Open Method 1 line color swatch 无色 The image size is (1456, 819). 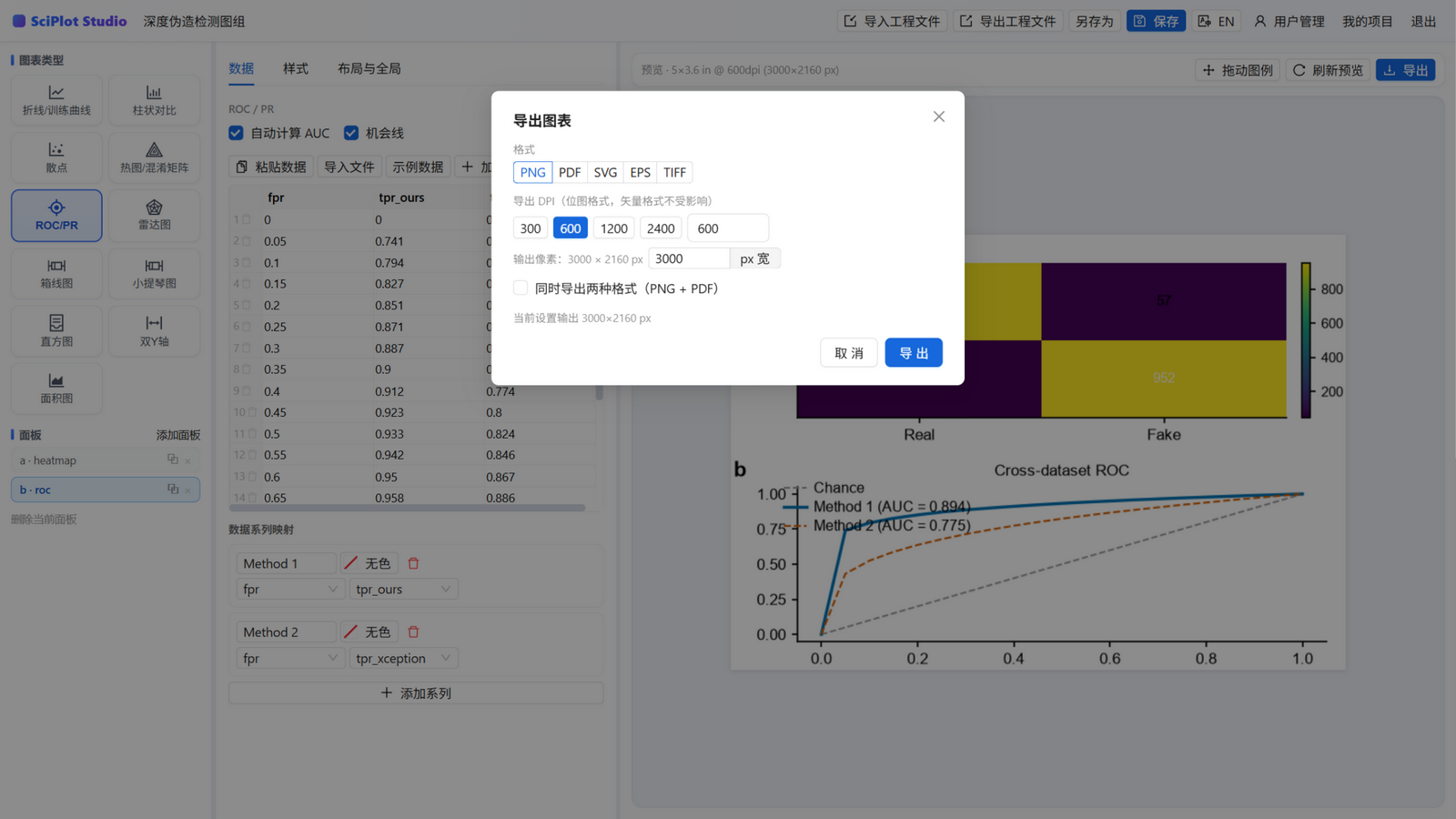[369, 563]
